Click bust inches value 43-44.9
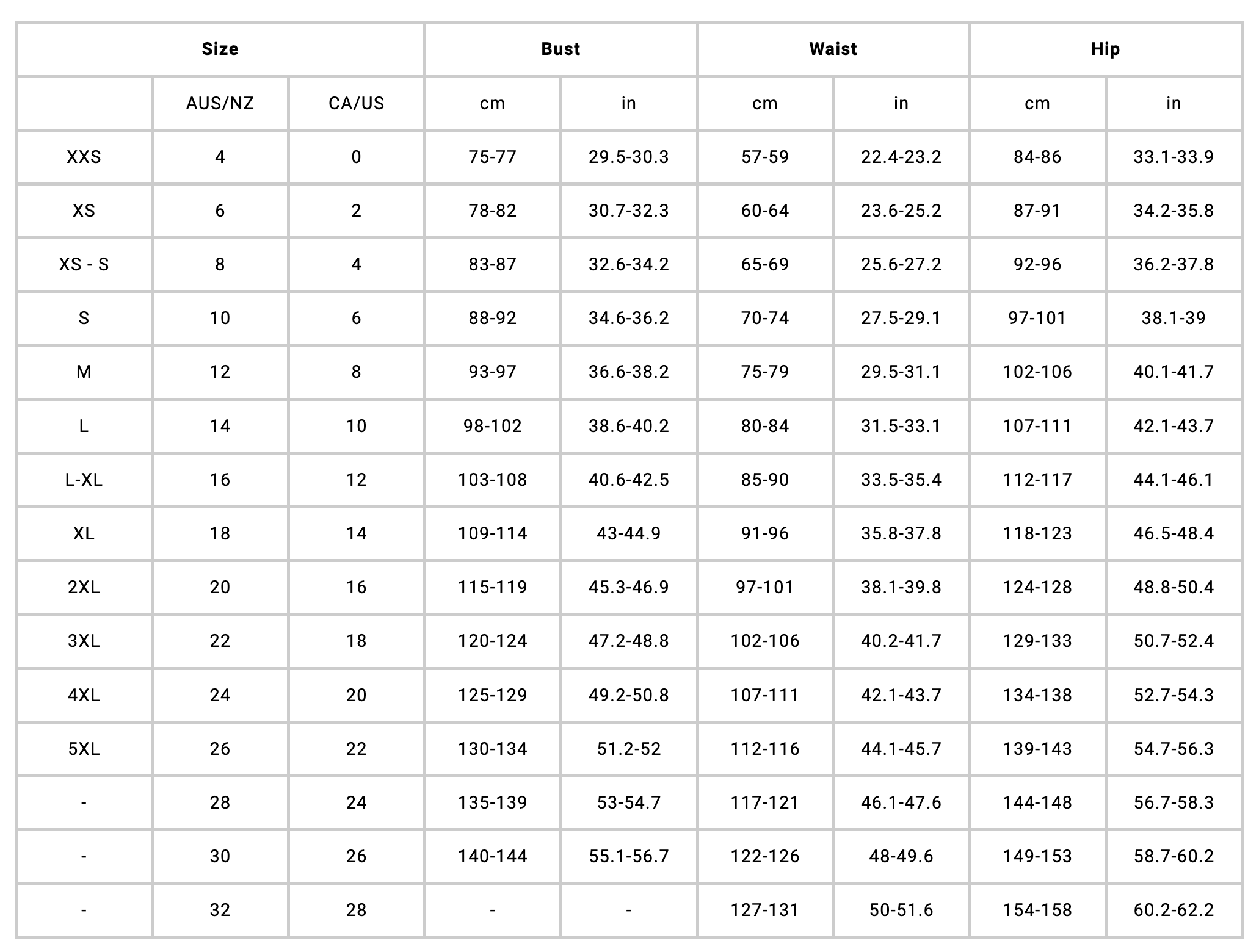This screenshot has width=1259, height=952. tap(629, 533)
